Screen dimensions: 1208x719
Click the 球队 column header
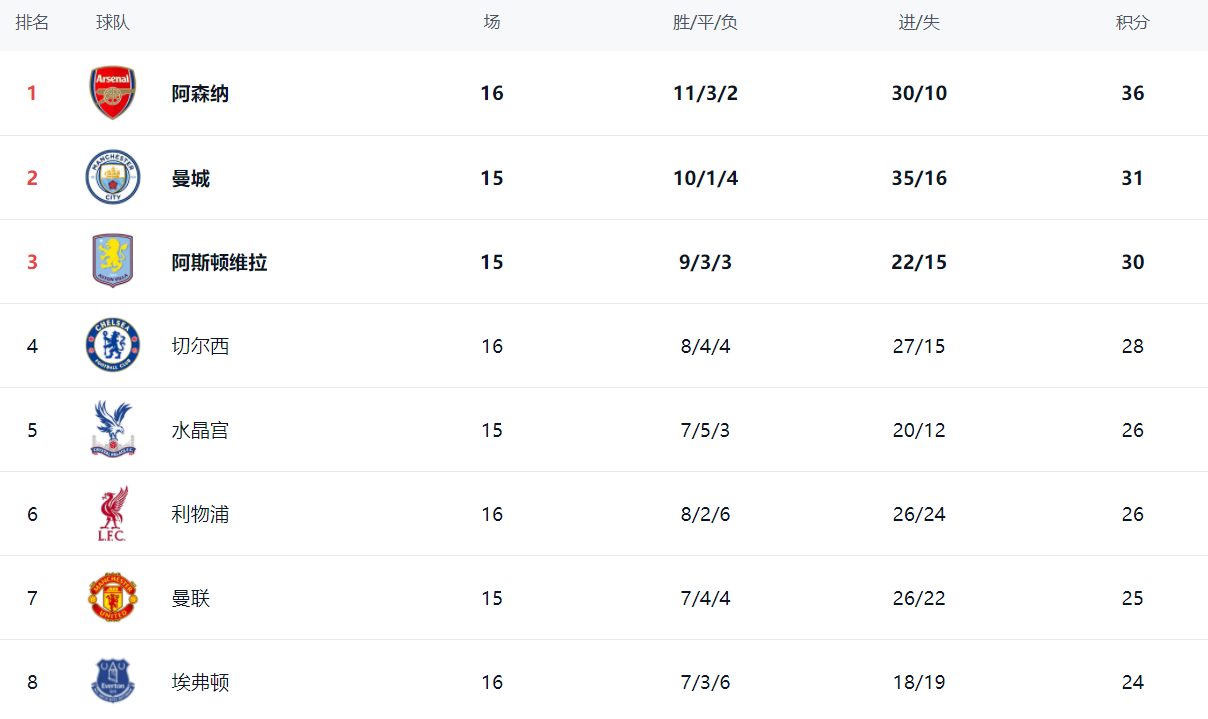[113, 23]
